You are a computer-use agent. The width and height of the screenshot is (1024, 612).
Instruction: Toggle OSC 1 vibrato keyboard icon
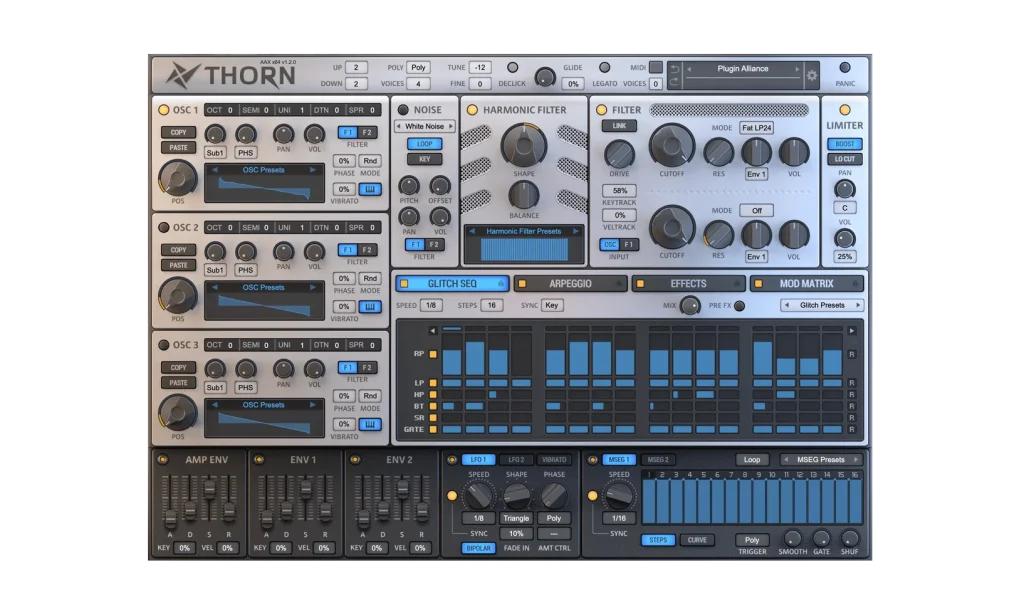click(x=370, y=189)
